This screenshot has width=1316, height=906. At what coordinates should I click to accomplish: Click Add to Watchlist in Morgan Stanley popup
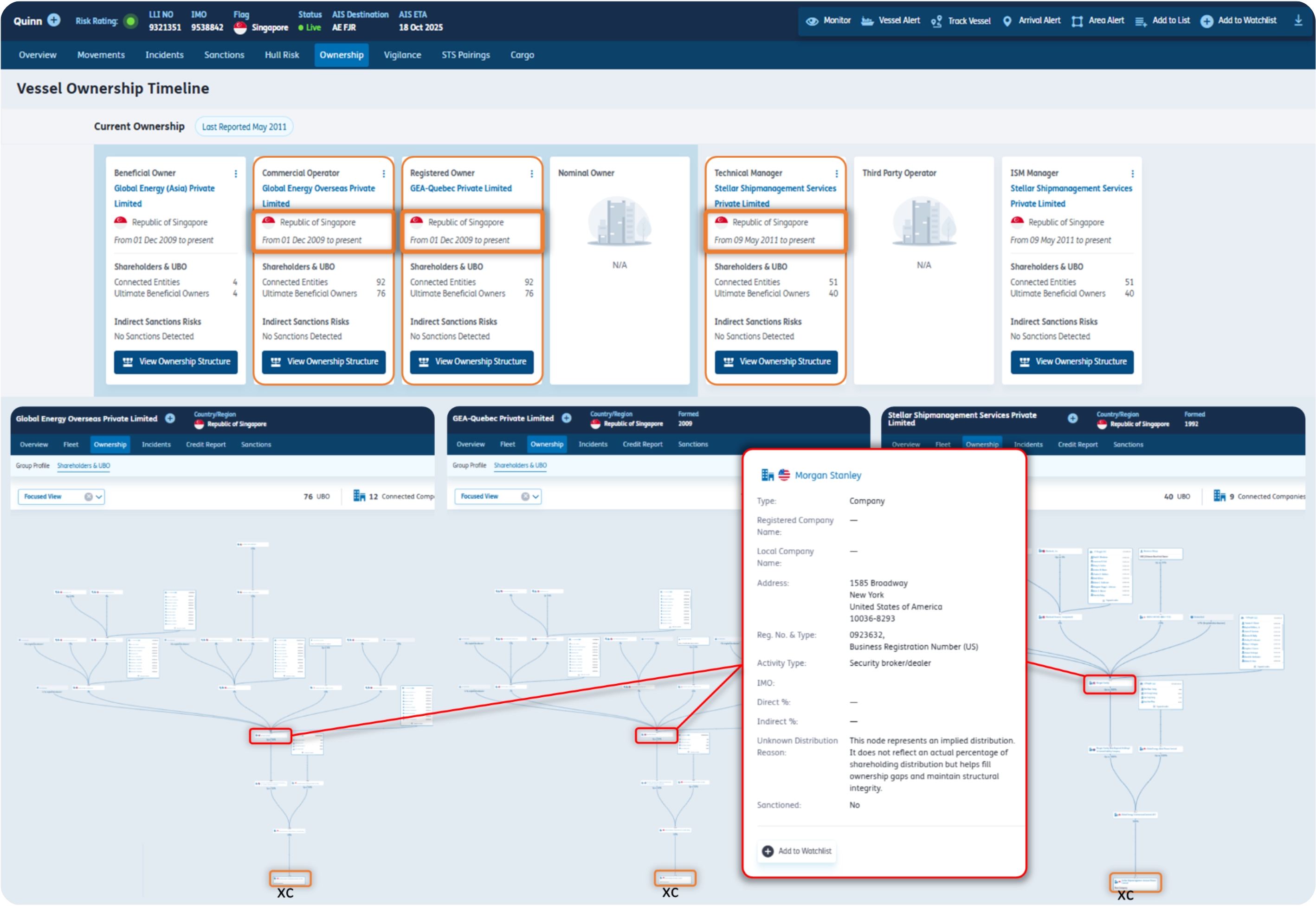pyautogui.click(x=797, y=851)
